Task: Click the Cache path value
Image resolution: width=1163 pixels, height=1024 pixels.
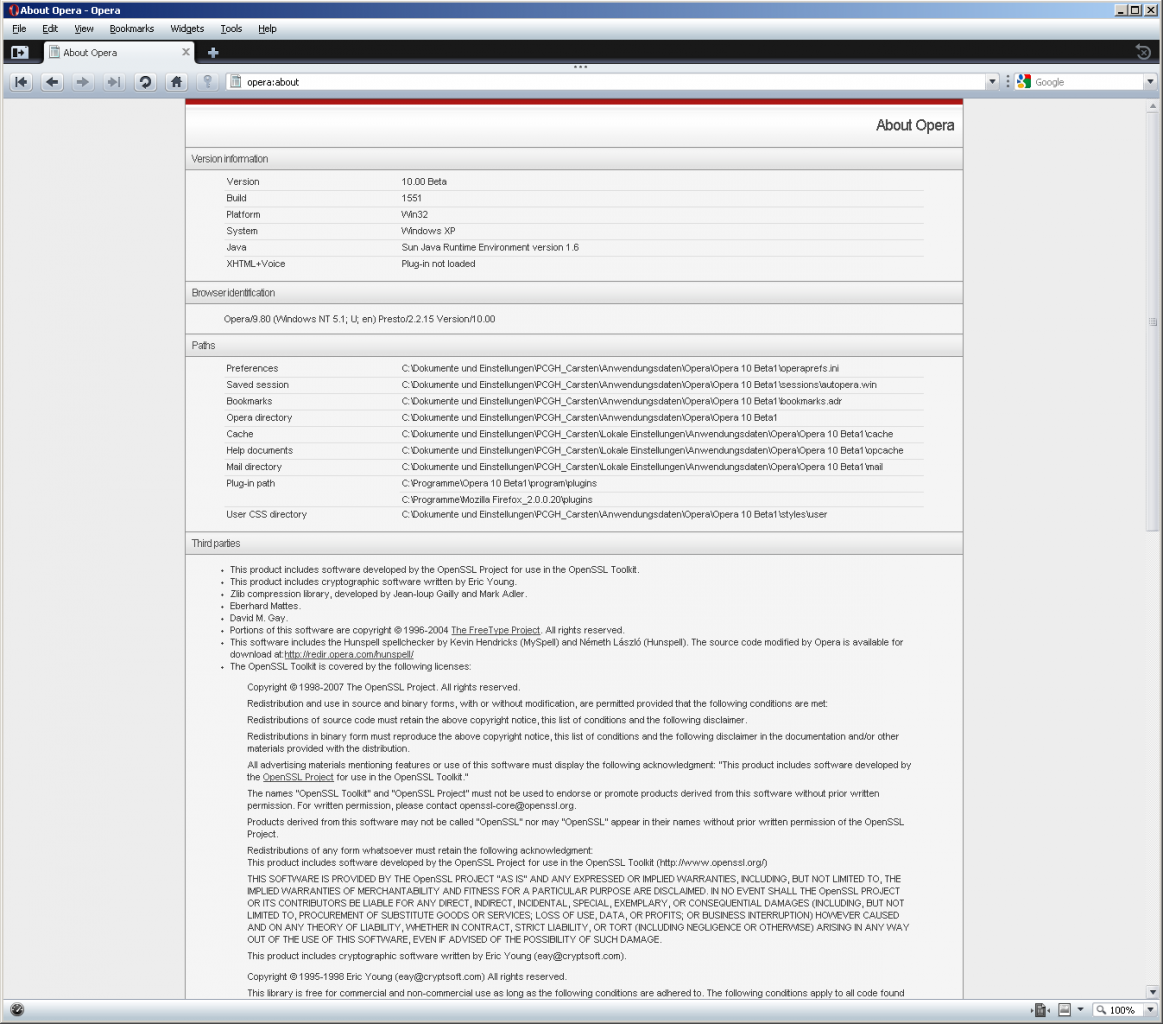Action: [648, 434]
